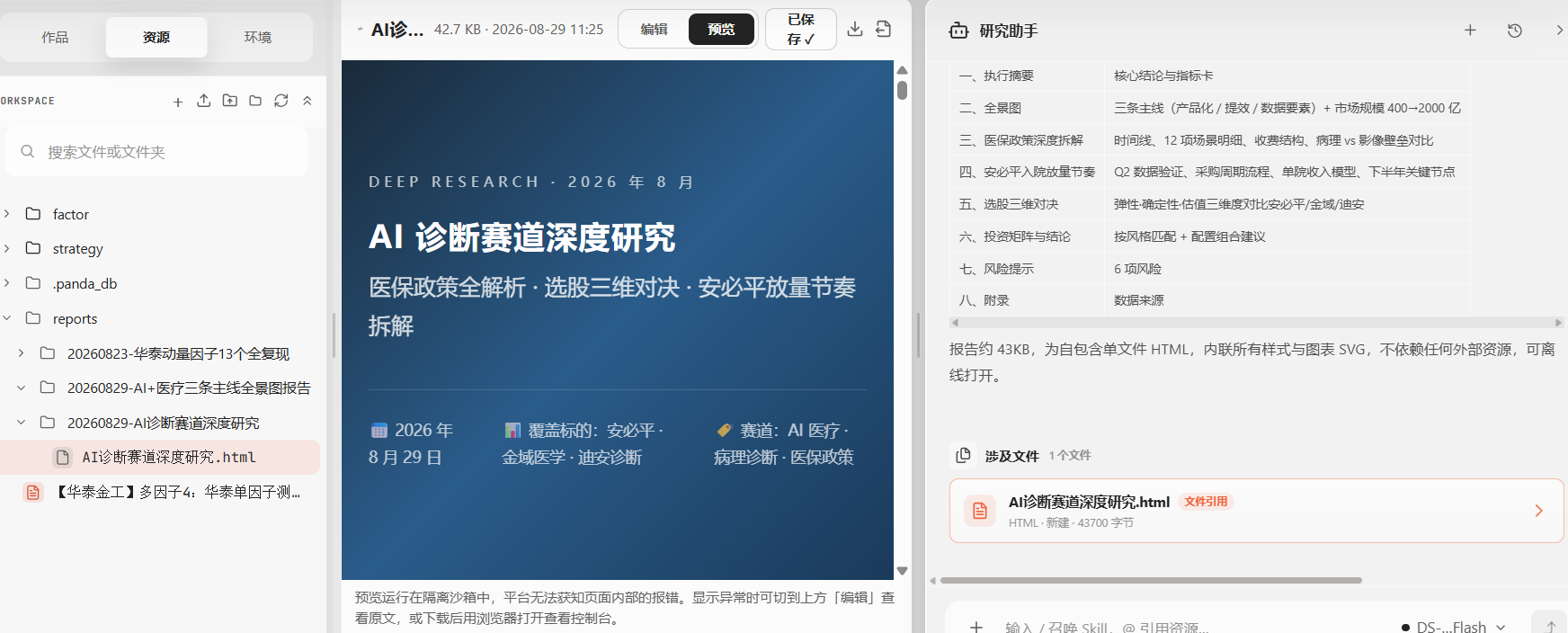Click the .panda_db folder icon
1568x633 pixels.
pos(33,282)
